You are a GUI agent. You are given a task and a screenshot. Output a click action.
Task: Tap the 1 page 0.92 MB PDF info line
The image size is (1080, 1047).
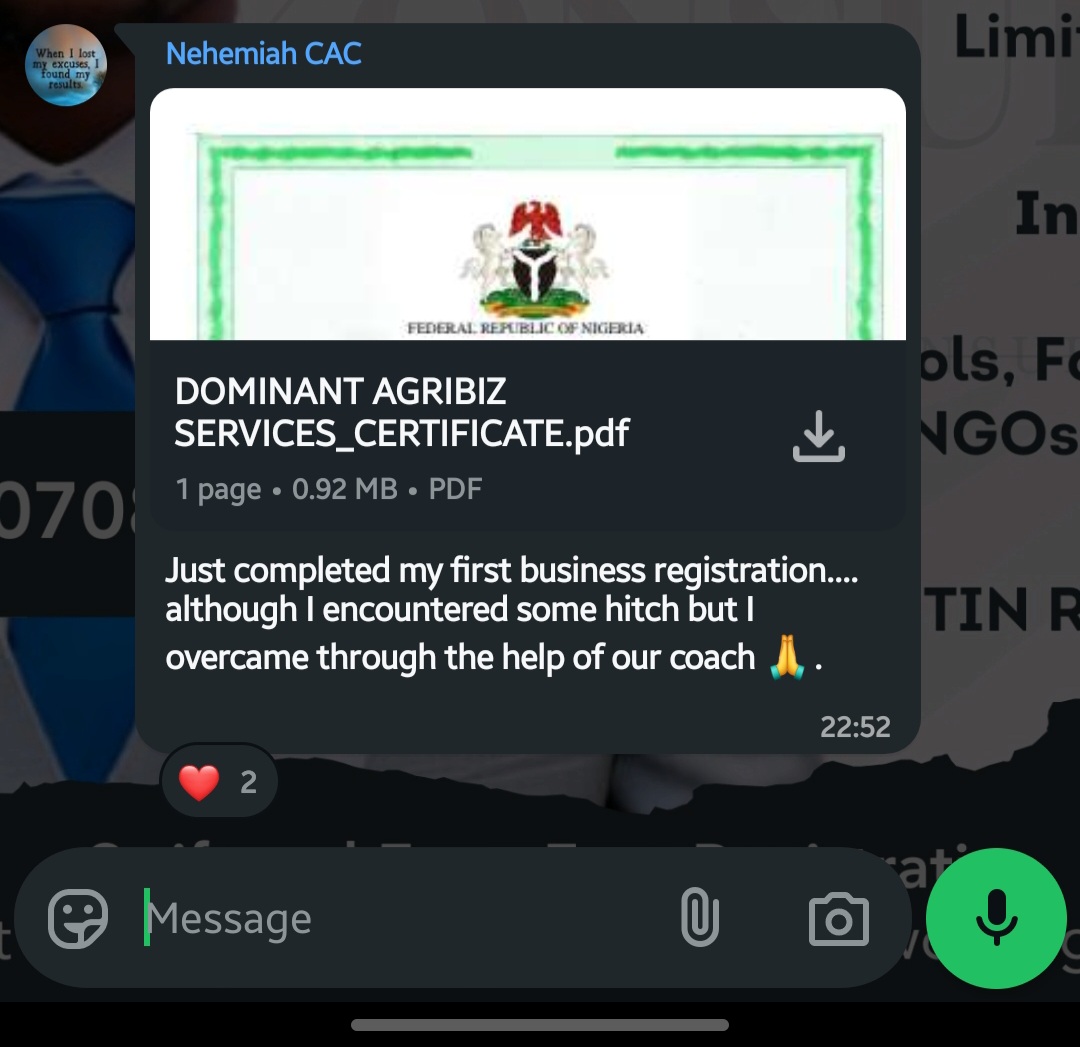[329, 489]
